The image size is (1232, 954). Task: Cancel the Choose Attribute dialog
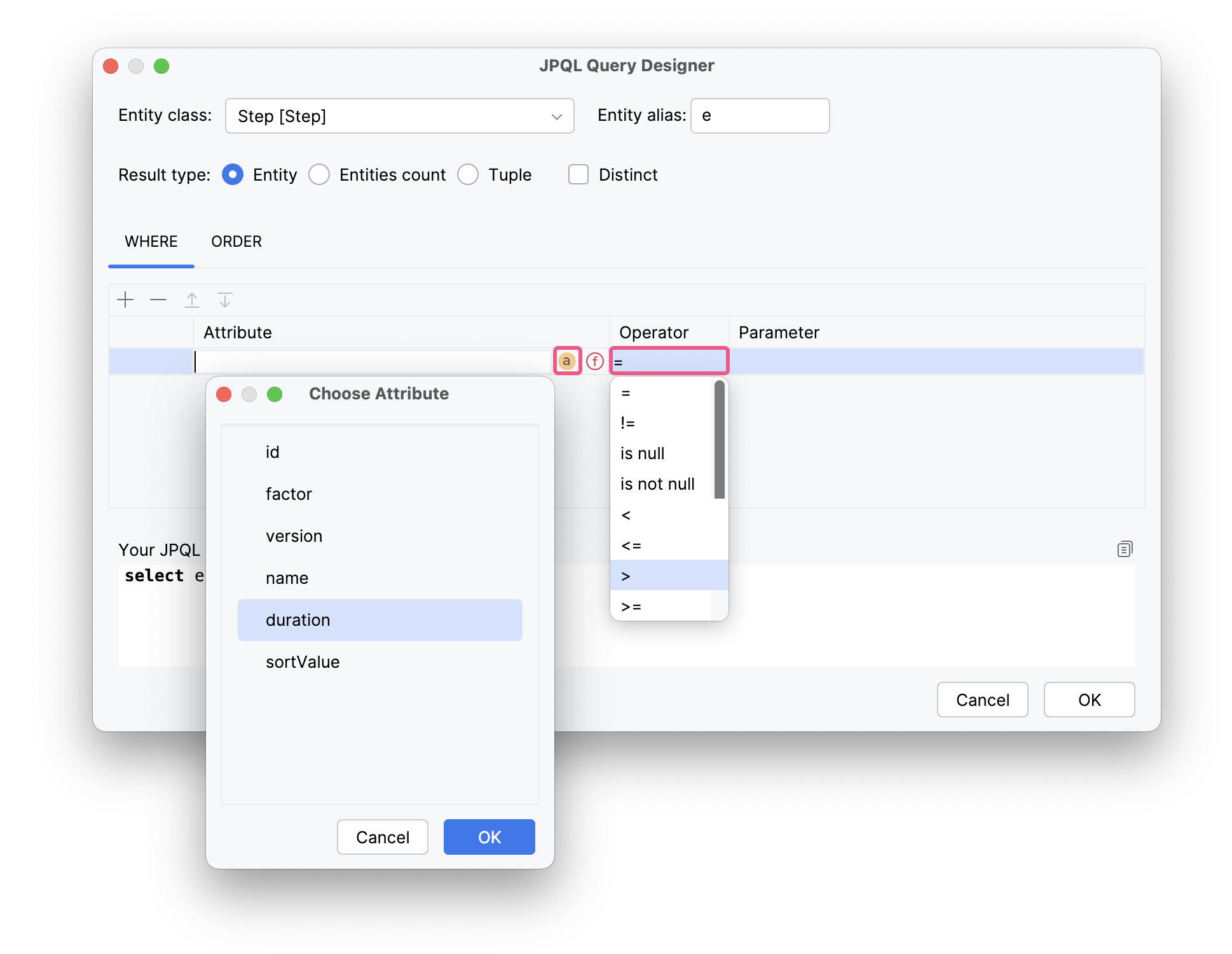click(x=382, y=837)
